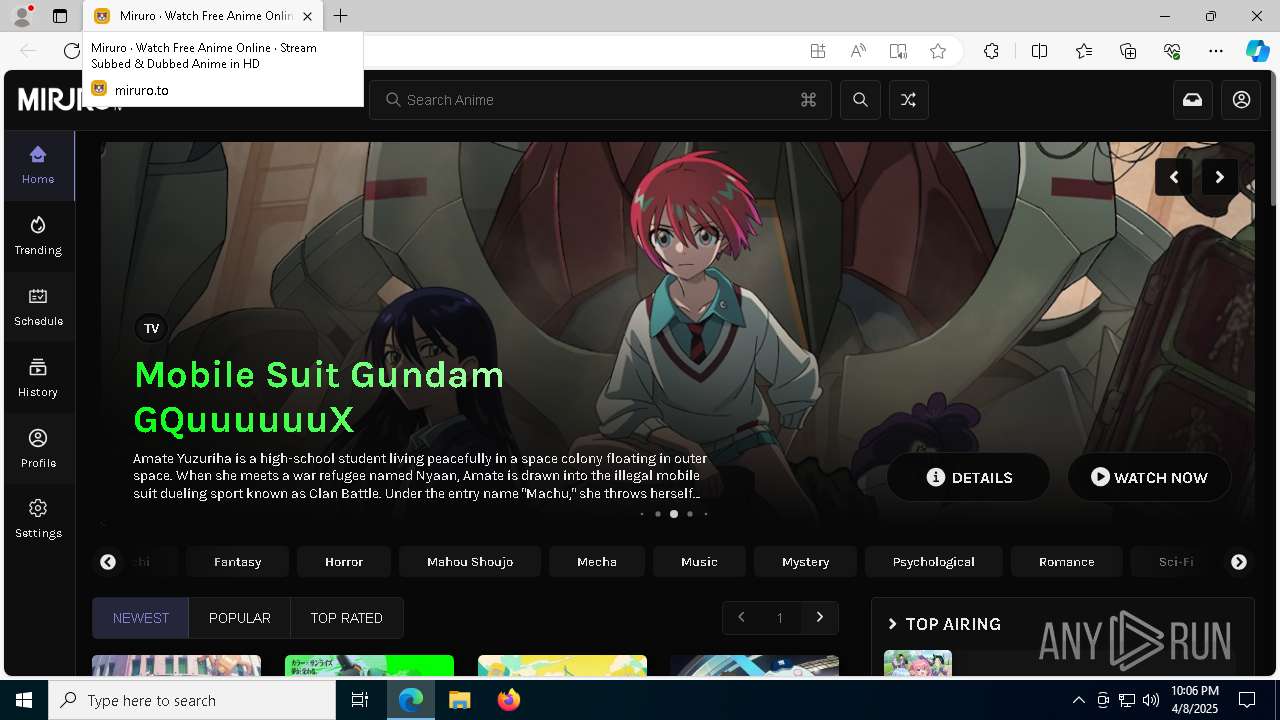1280x720 pixels.
Task: Open the Profile sidebar section
Action: pos(38,449)
